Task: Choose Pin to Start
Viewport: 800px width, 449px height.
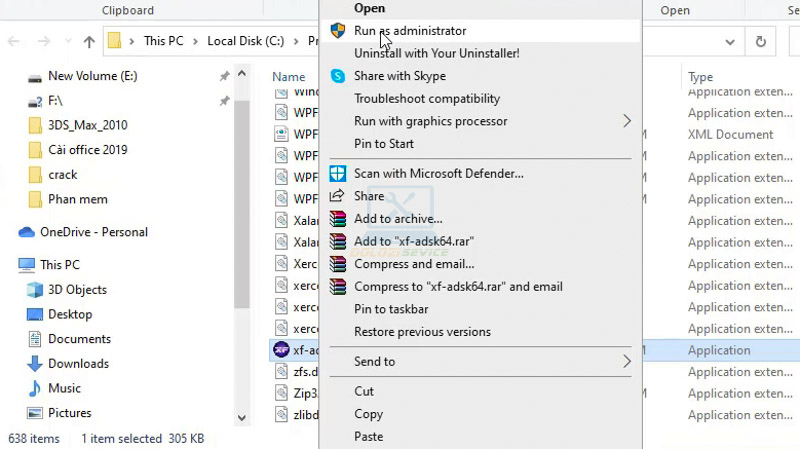Action: (480, 143)
